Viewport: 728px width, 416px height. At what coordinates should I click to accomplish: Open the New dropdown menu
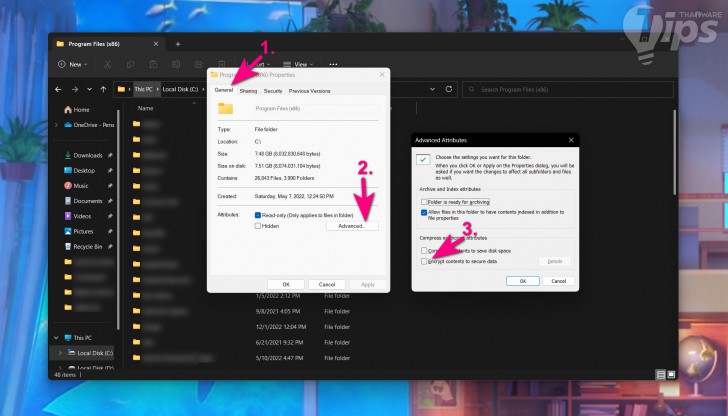[x=72, y=65]
